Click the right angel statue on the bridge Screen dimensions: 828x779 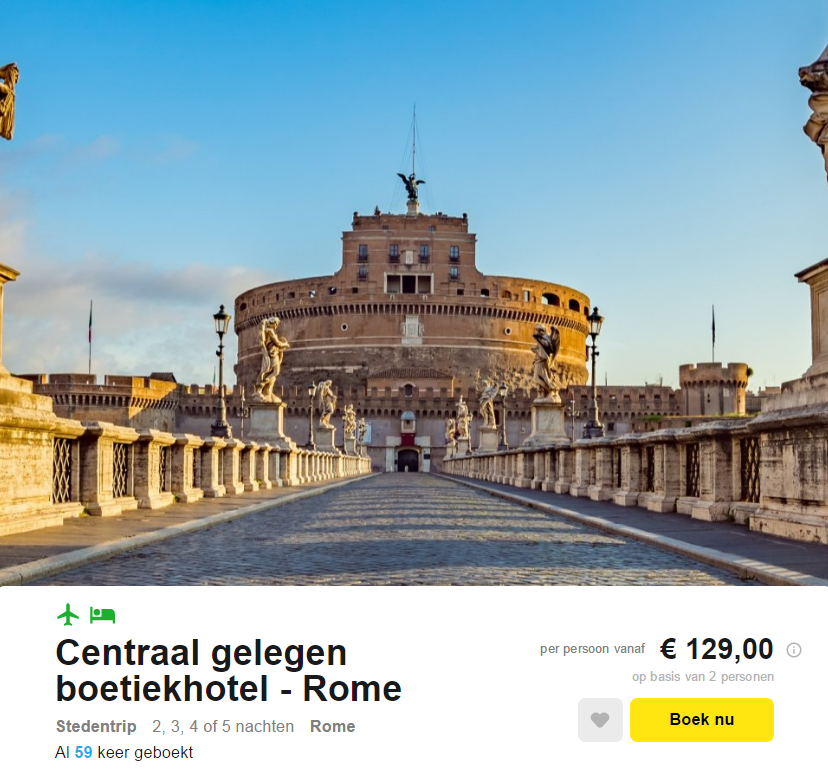pyautogui.click(x=546, y=363)
